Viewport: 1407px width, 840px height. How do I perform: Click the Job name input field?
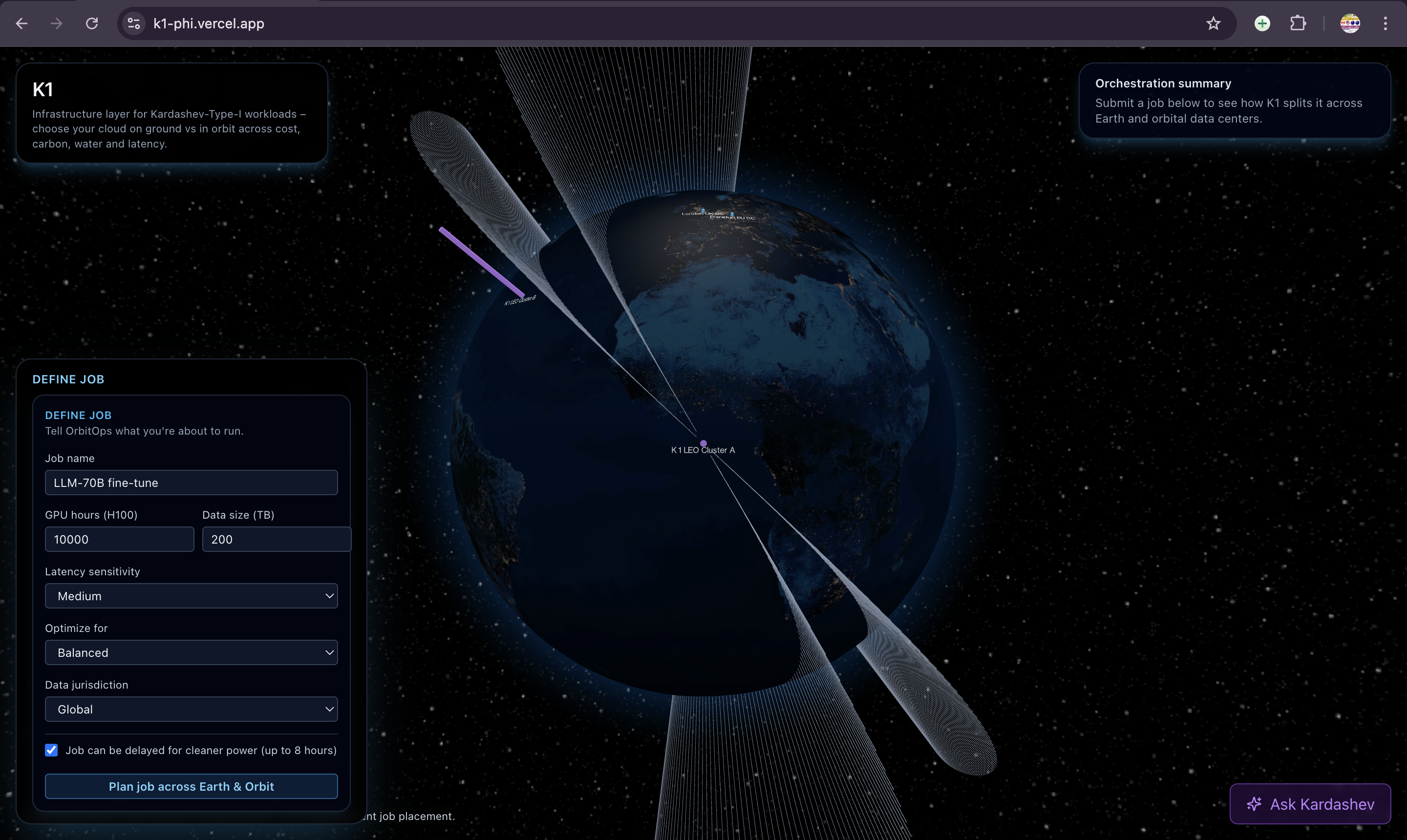[x=192, y=482]
